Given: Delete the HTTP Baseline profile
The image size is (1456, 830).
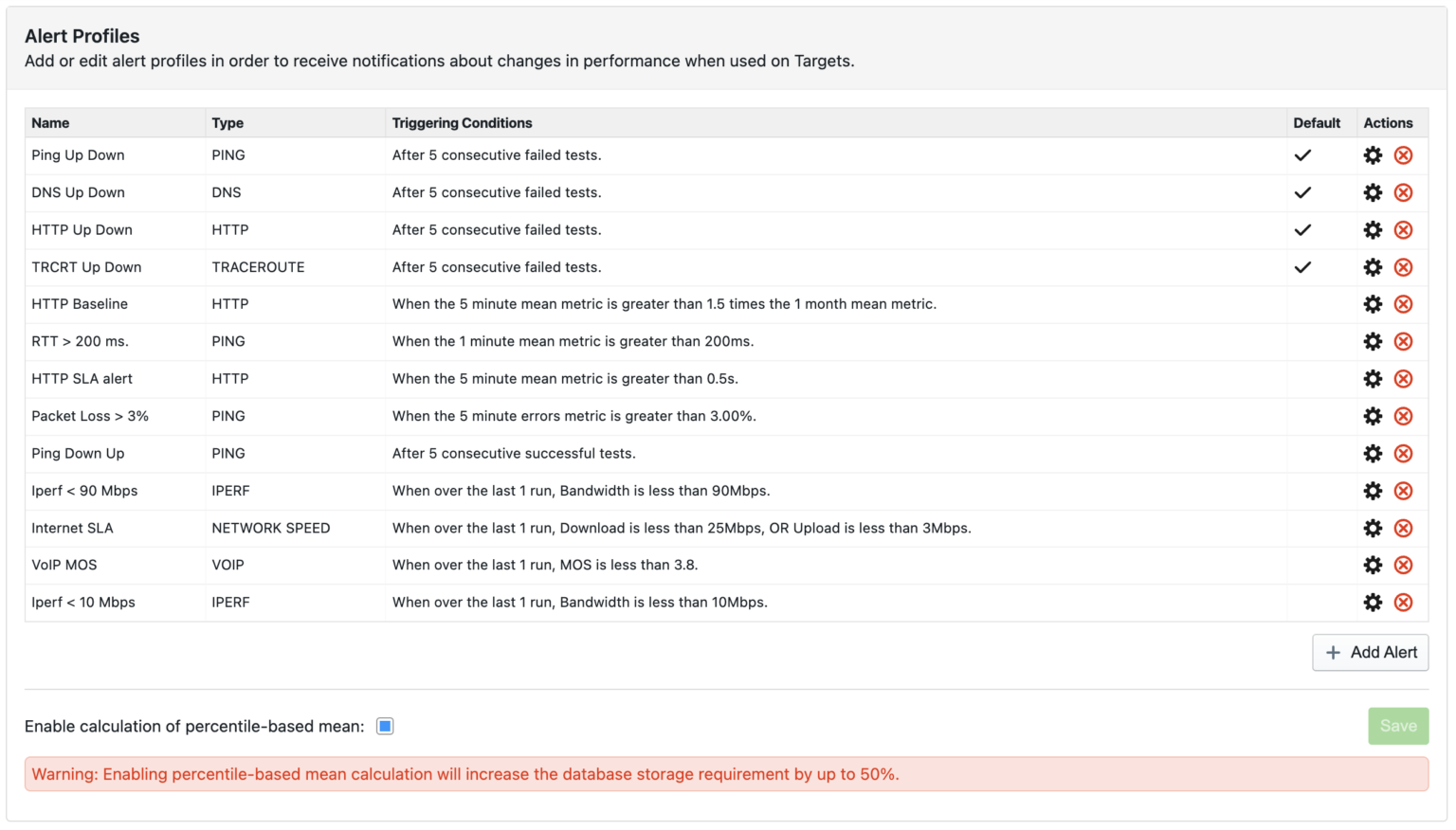Looking at the screenshot, I should pyautogui.click(x=1404, y=304).
